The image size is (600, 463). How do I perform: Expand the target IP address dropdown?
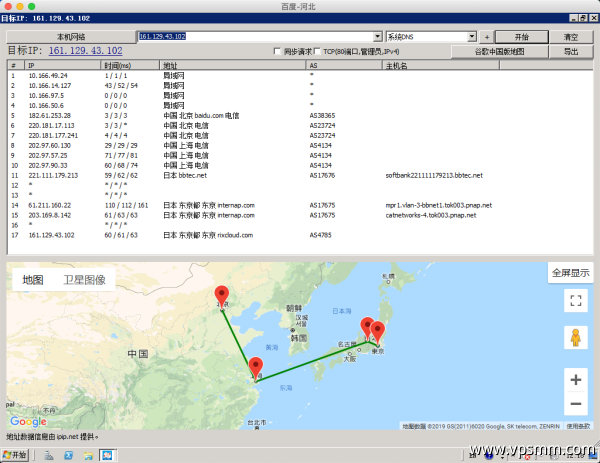(378, 37)
